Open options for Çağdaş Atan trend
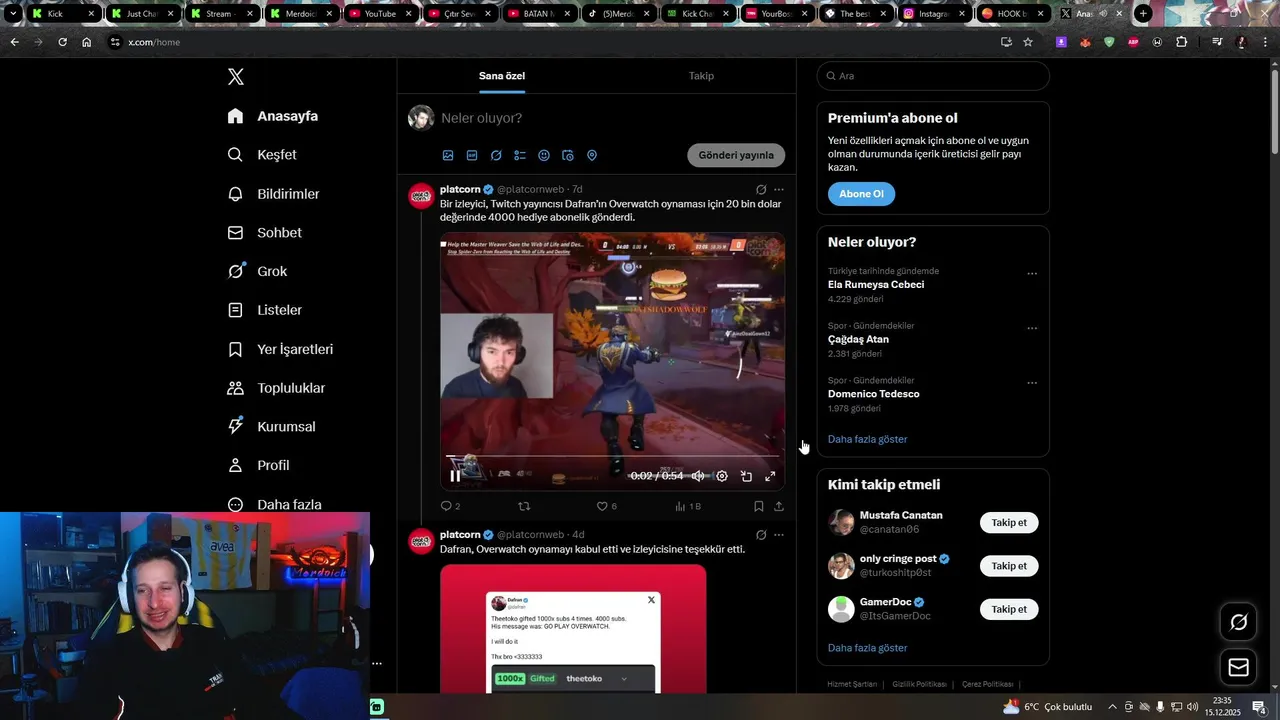This screenshot has height=720, width=1280. click(1032, 328)
